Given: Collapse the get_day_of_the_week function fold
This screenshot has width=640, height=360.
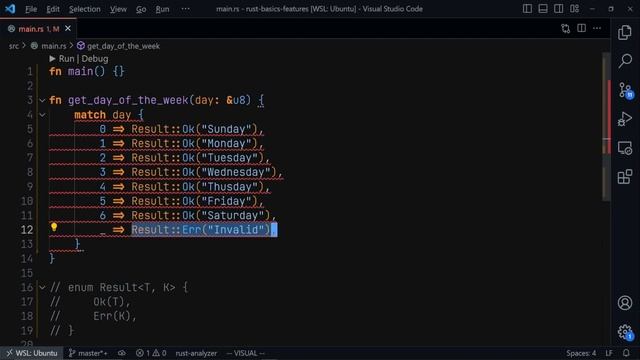Looking at the screenshot, I should [42, 100].
